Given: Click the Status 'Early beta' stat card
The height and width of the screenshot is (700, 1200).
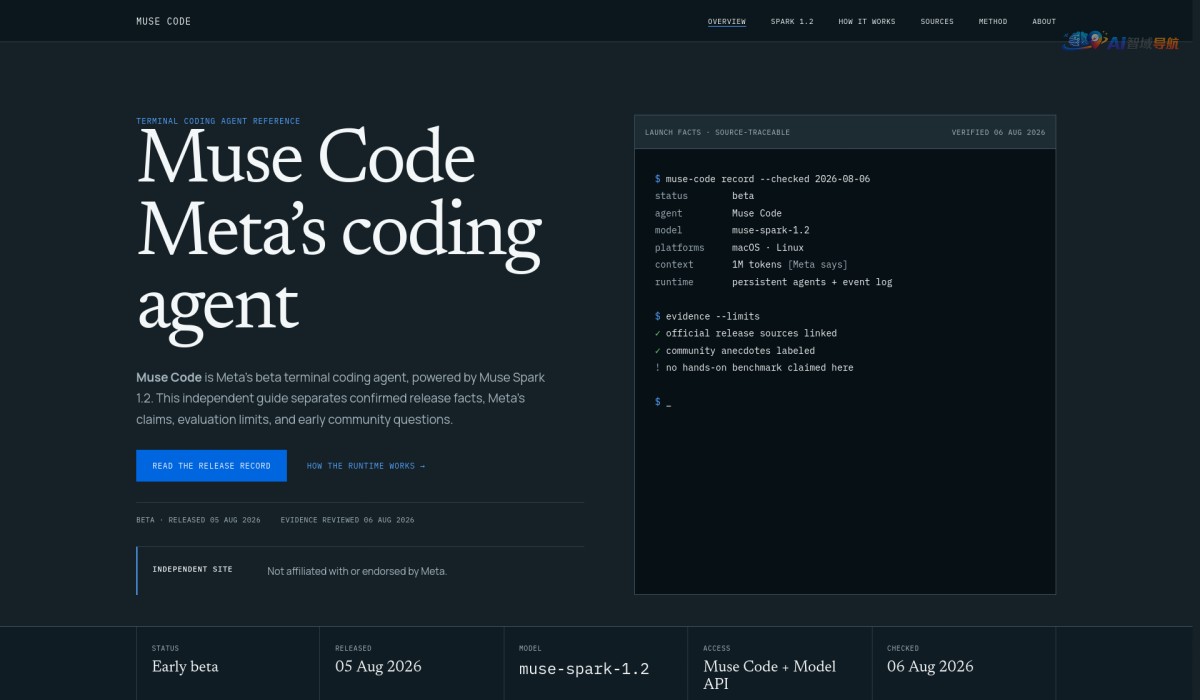Looking at the screenshot, I should pos(228,664).
